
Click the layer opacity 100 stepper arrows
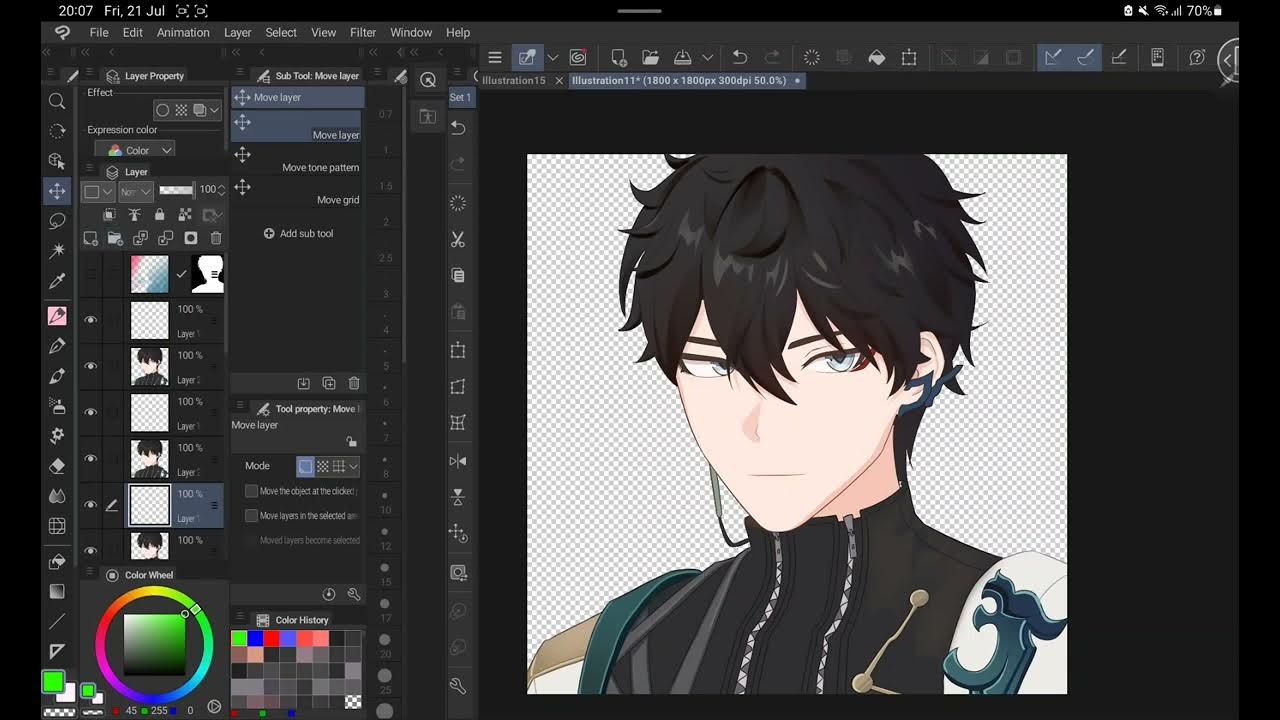[x=222, y=189]
